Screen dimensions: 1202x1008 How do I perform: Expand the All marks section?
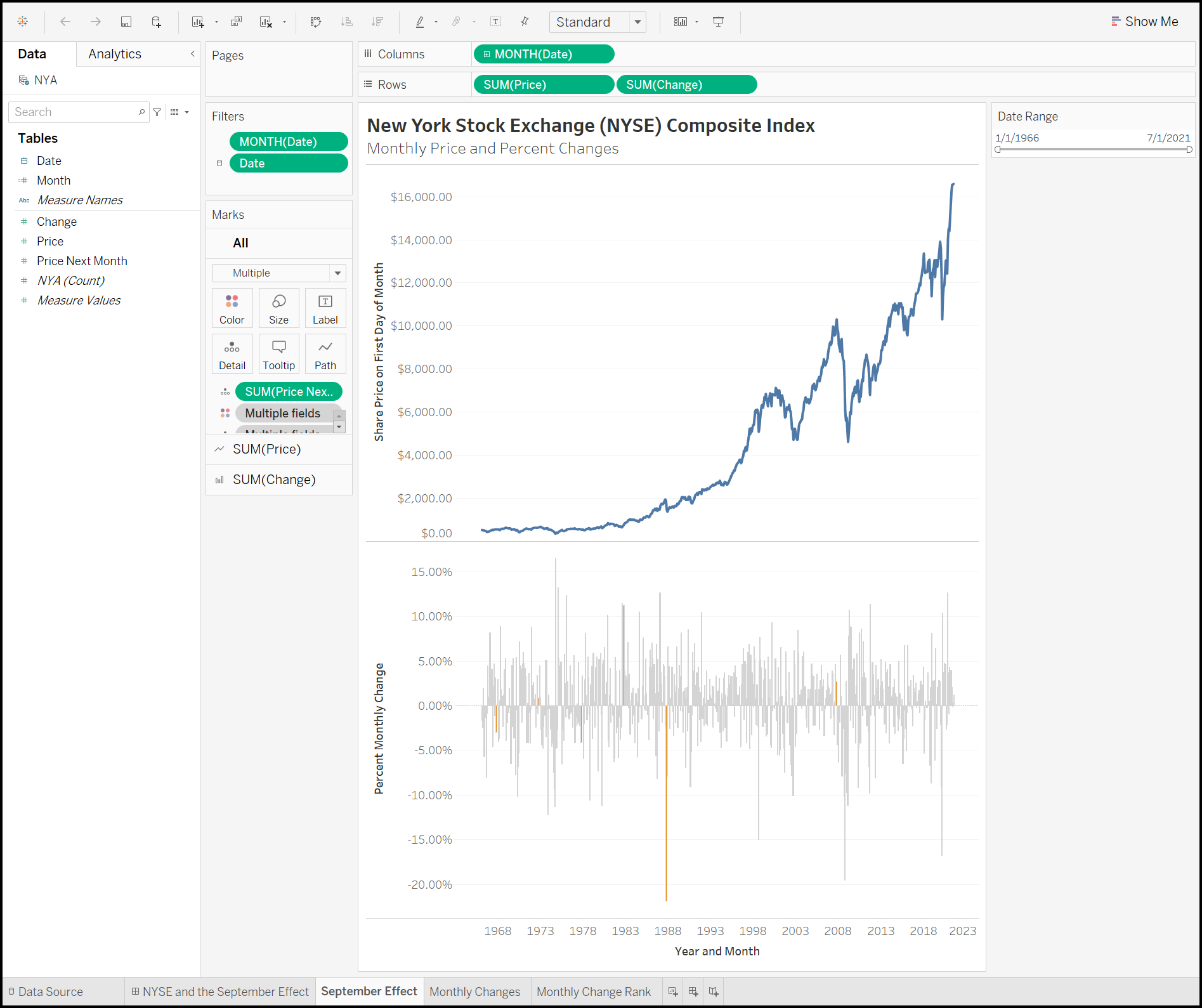278,243
